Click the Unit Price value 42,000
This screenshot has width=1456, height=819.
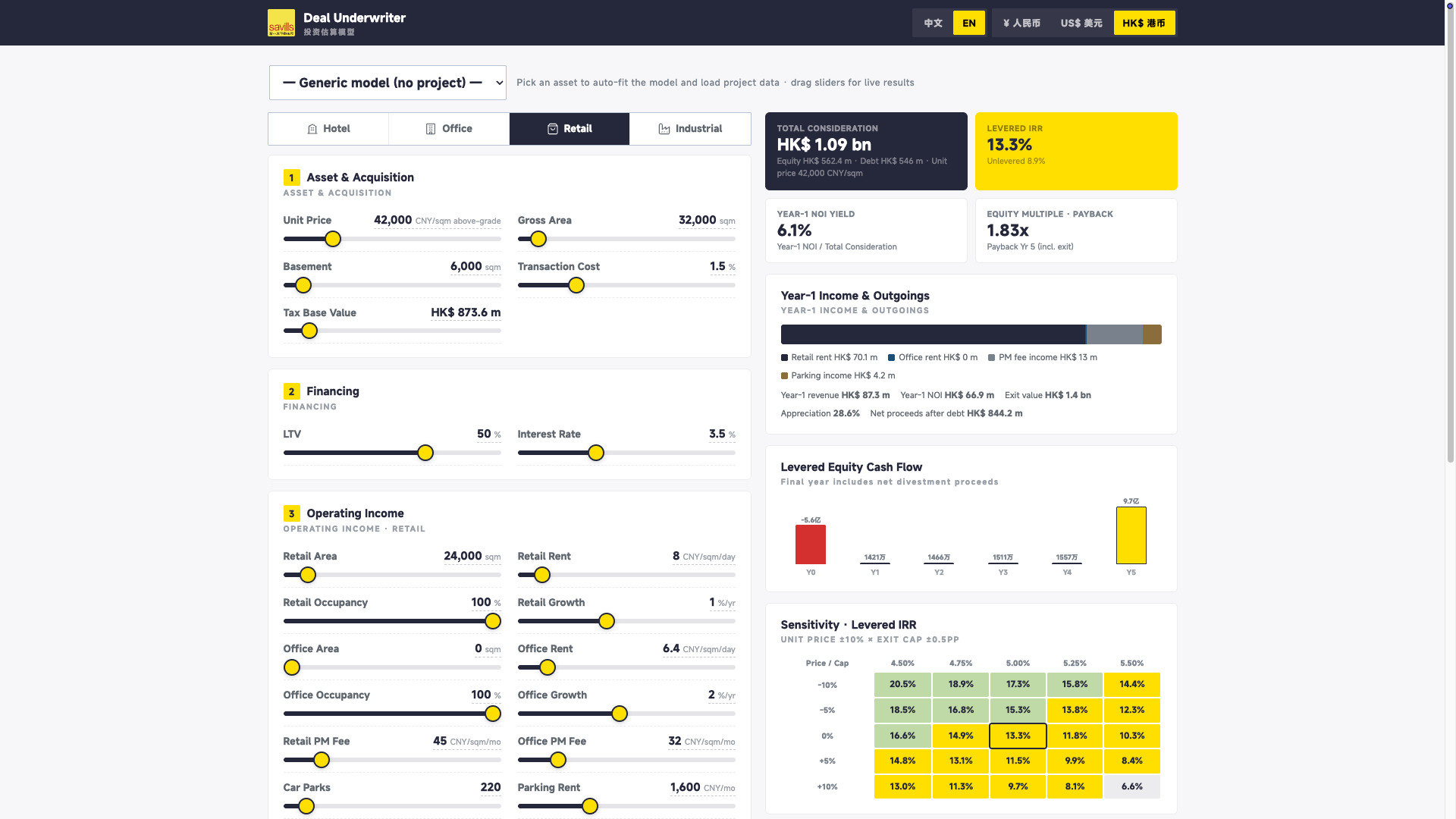(x=393, y=220)
